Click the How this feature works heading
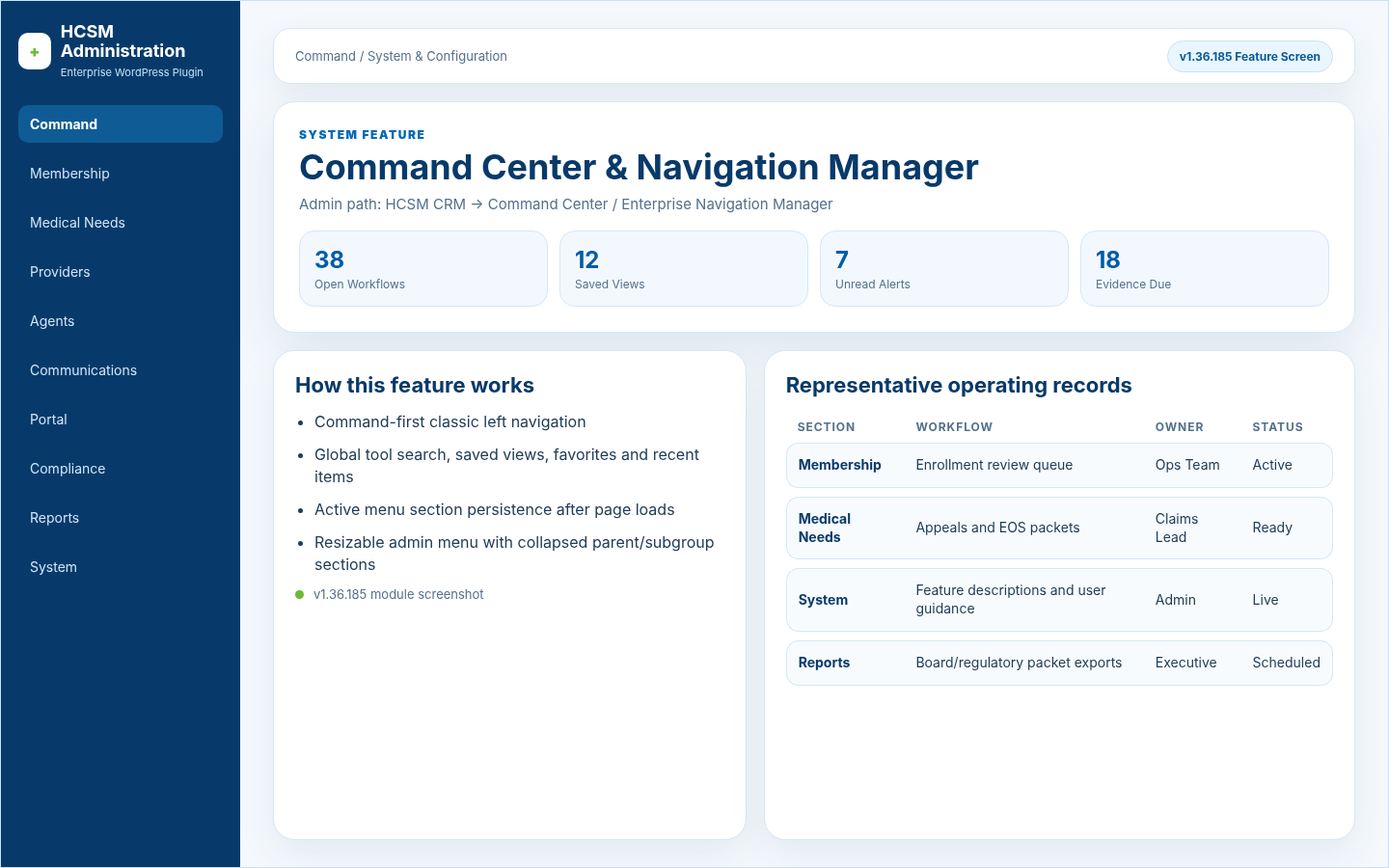Image resolution: width=1389 pixels, height=868 pixels. pyautogui.click(x=415, y=386)
